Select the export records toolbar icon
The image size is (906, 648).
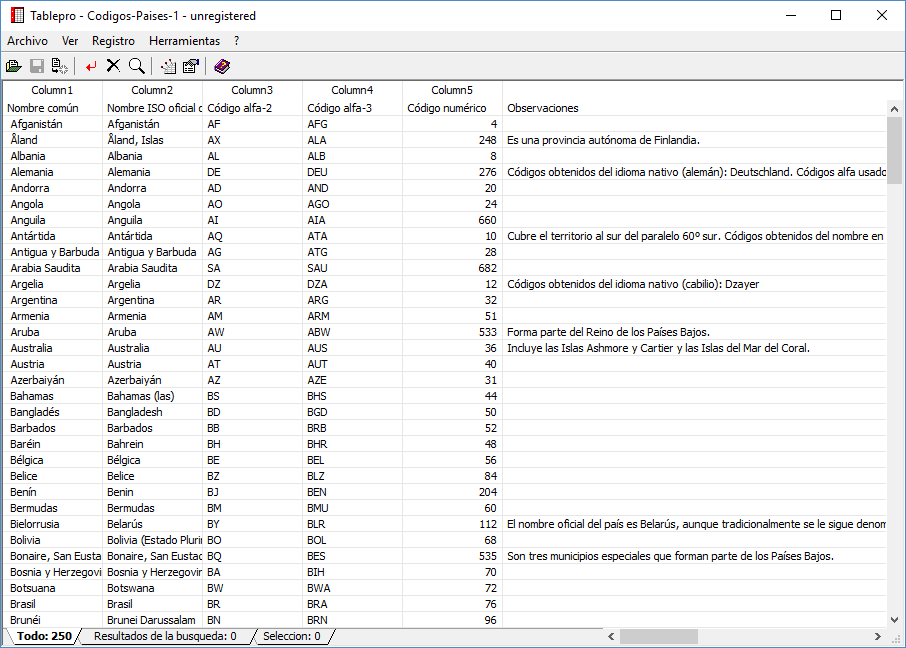(60, 65)
